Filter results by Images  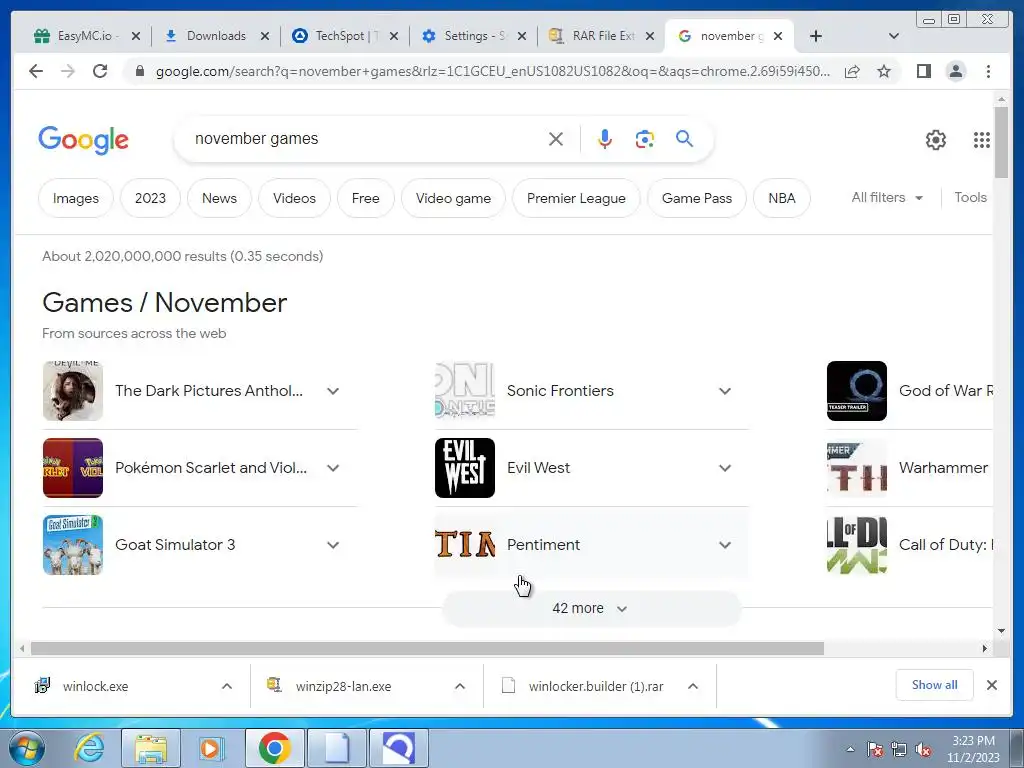point(76,198)
